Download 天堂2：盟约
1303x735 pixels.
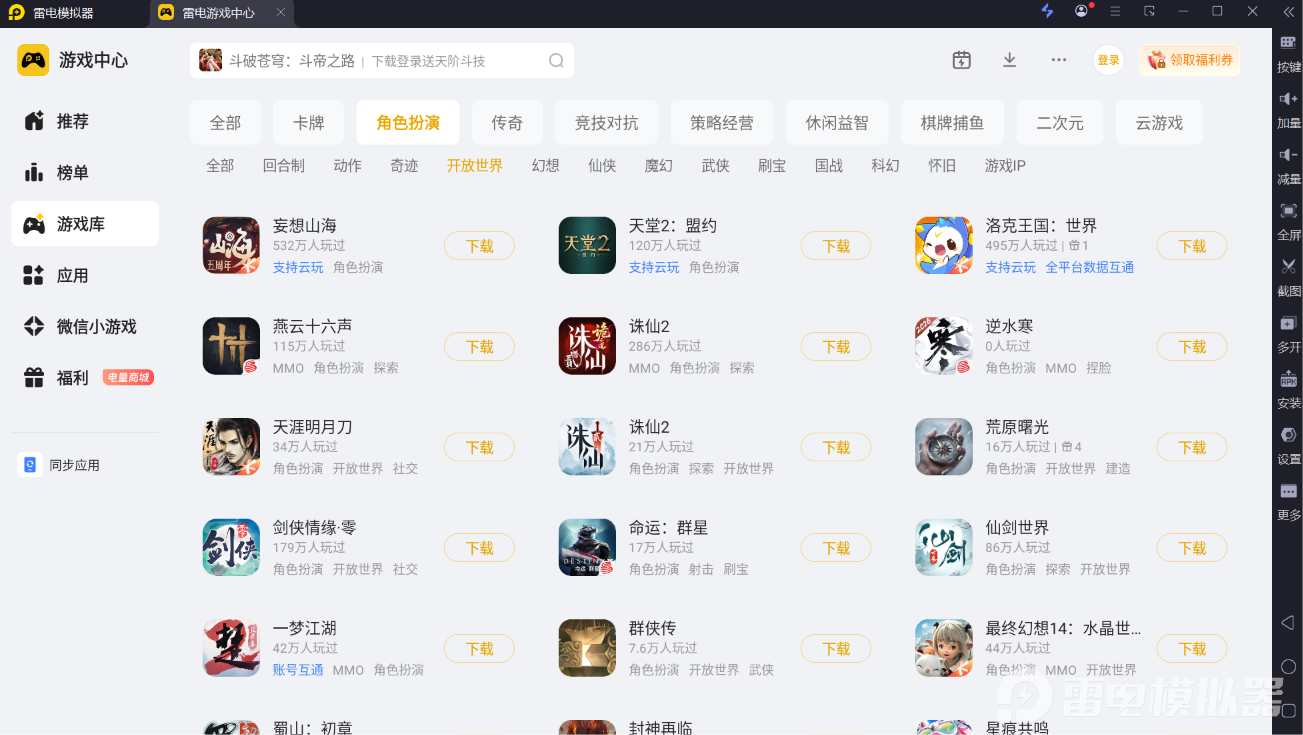pyautogui.click(x=836, y=246)
